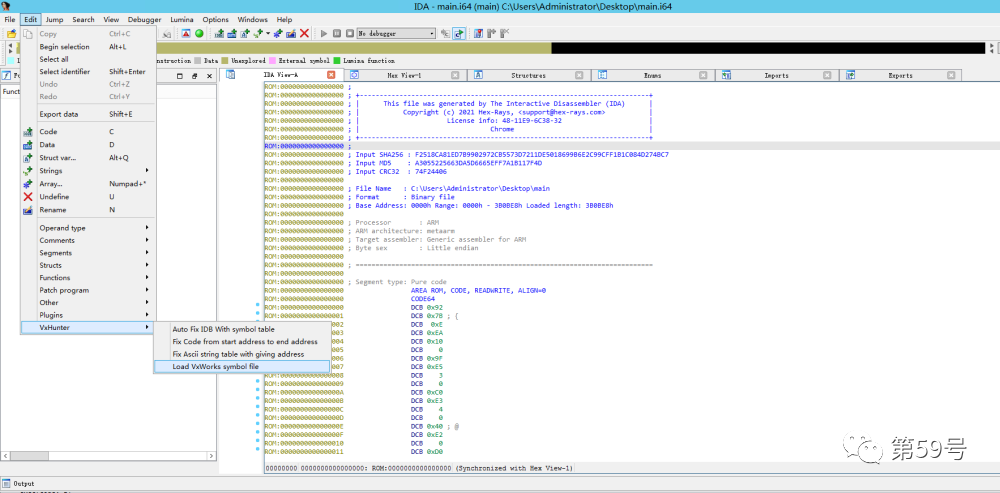Viewport: 1000px width, 493px height.
Task: Expand the Comments submenu
Action: (x=88, y=240)
